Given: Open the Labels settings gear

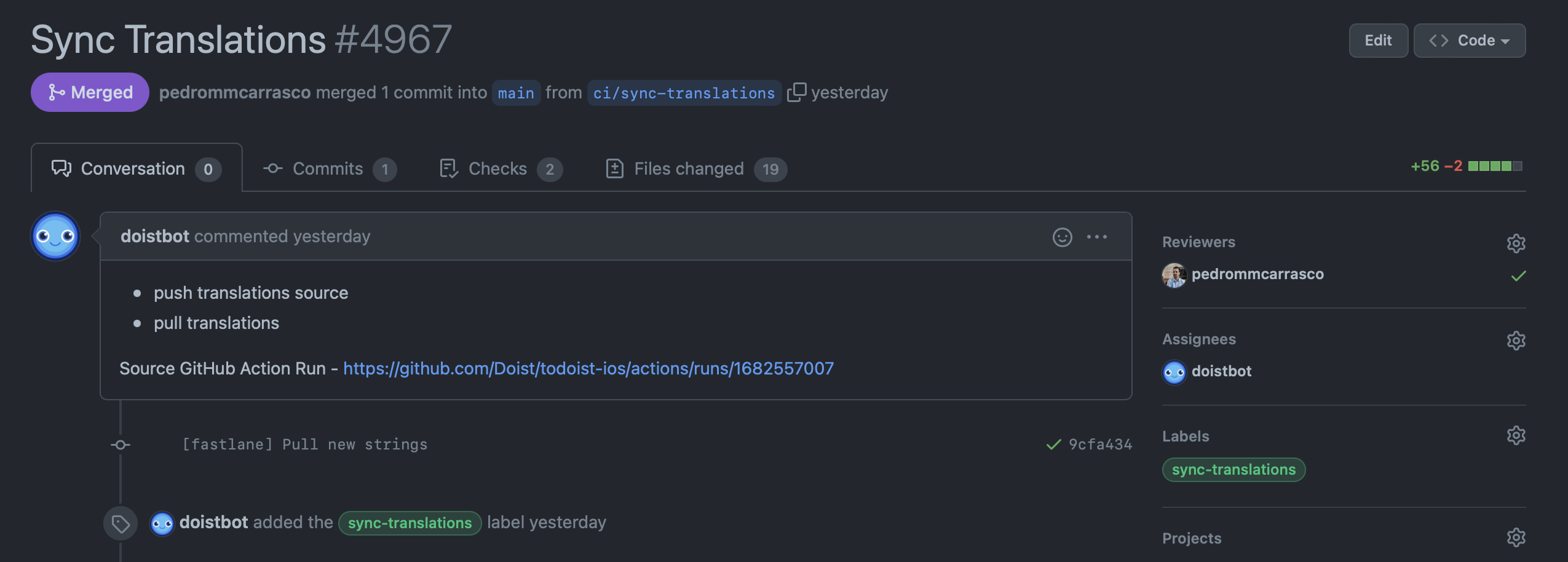Looking at the screenshot, I should click(x=1515, y=435).
